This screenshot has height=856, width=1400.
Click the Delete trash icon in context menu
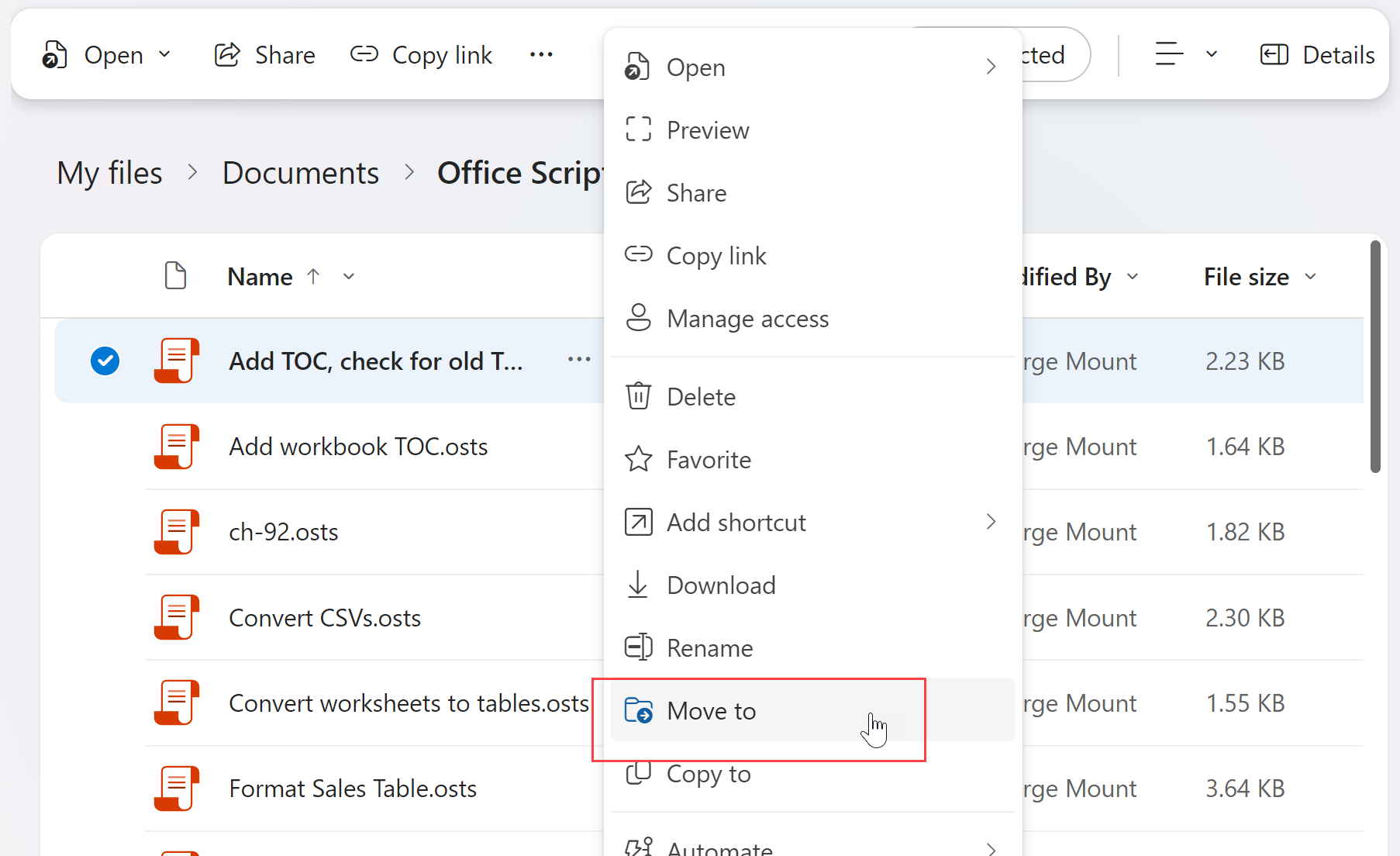pyautogui.click(x=638, y=396)
